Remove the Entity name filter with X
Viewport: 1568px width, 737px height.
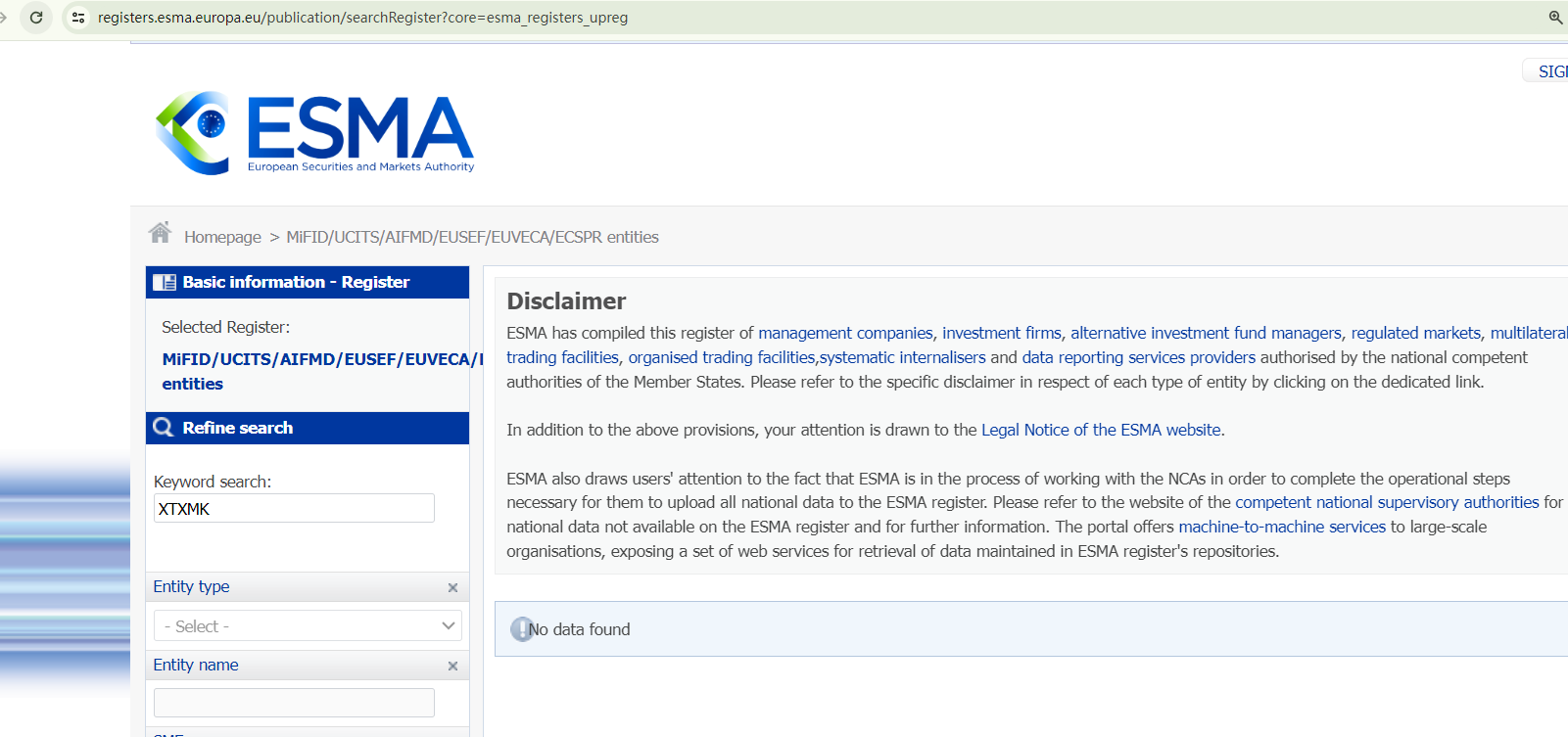point(452,666)
